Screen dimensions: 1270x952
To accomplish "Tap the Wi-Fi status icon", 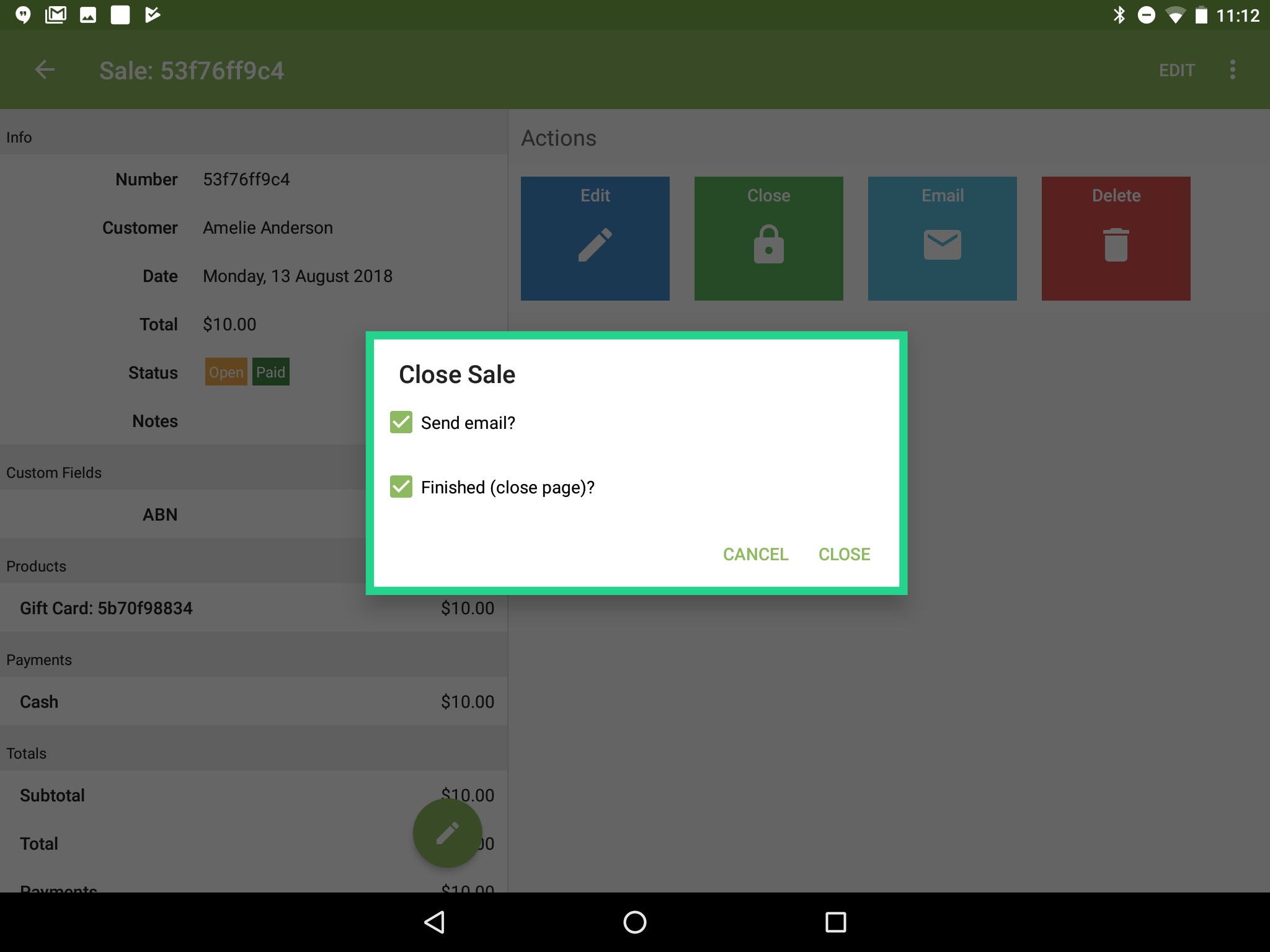I will [1175, 15].
